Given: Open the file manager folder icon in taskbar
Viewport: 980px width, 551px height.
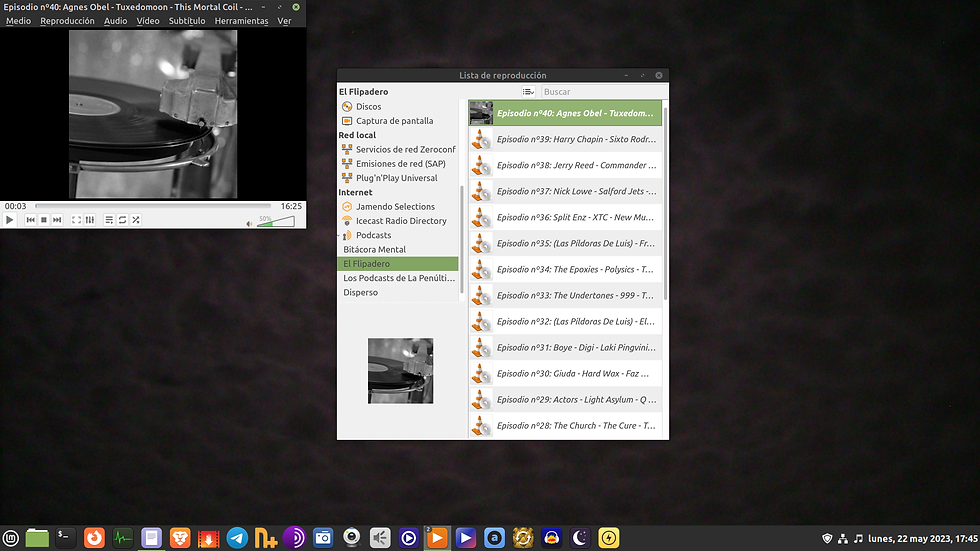Looking at the screenshot, I should click(37, 538).
